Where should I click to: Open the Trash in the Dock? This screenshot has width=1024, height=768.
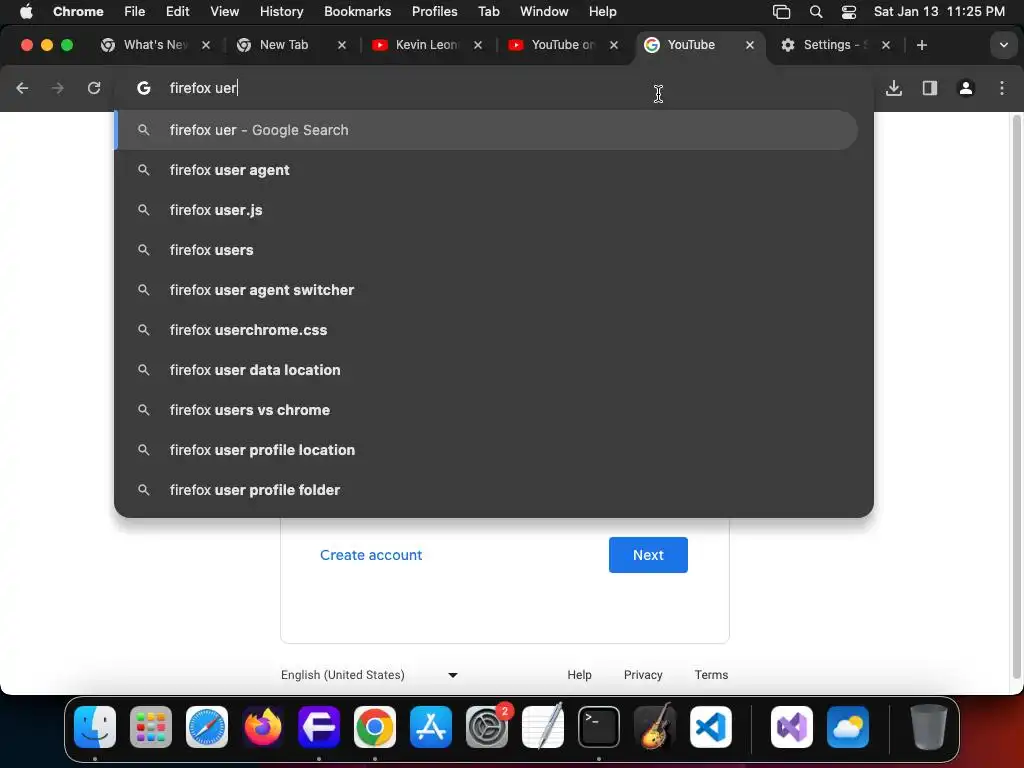click(929, 727)
